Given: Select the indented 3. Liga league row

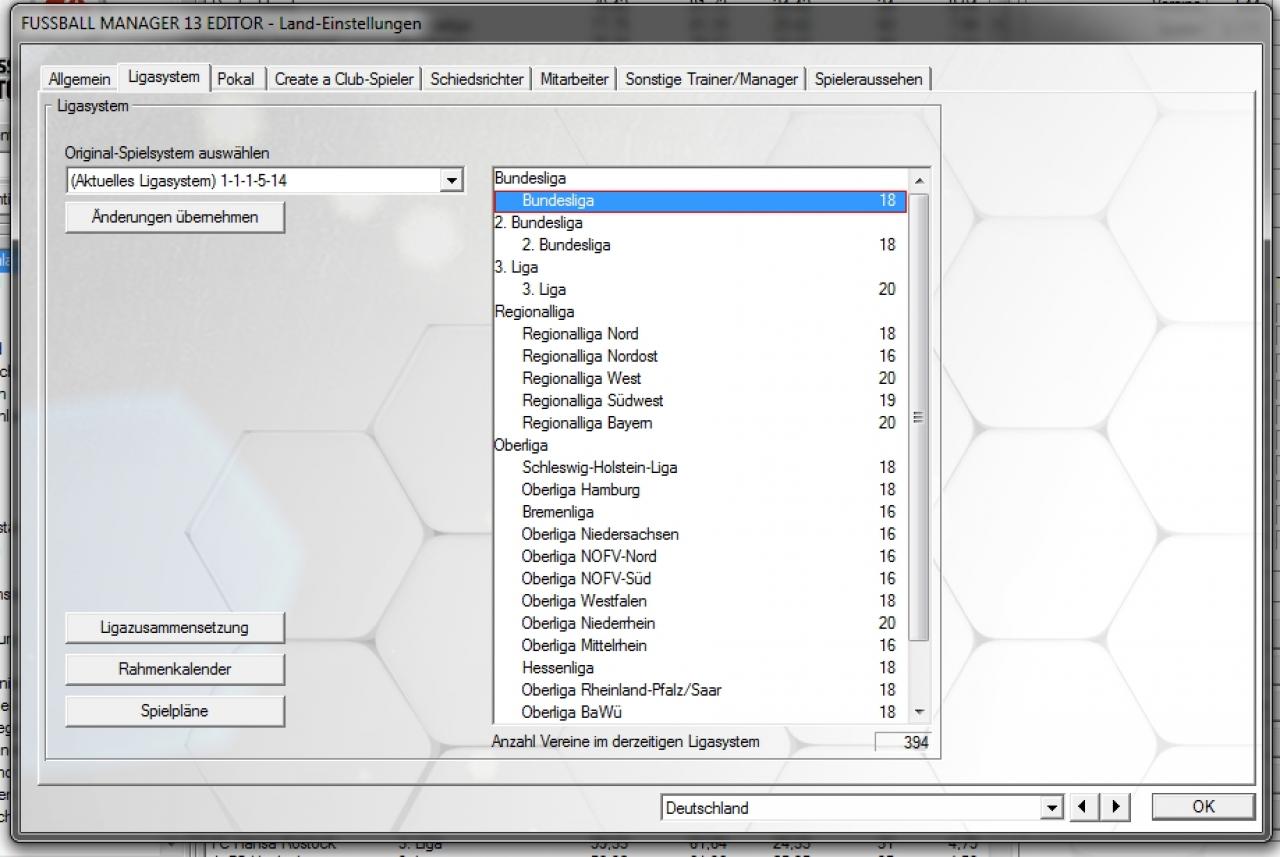Looking at the screenshot, I should (700, 289).
